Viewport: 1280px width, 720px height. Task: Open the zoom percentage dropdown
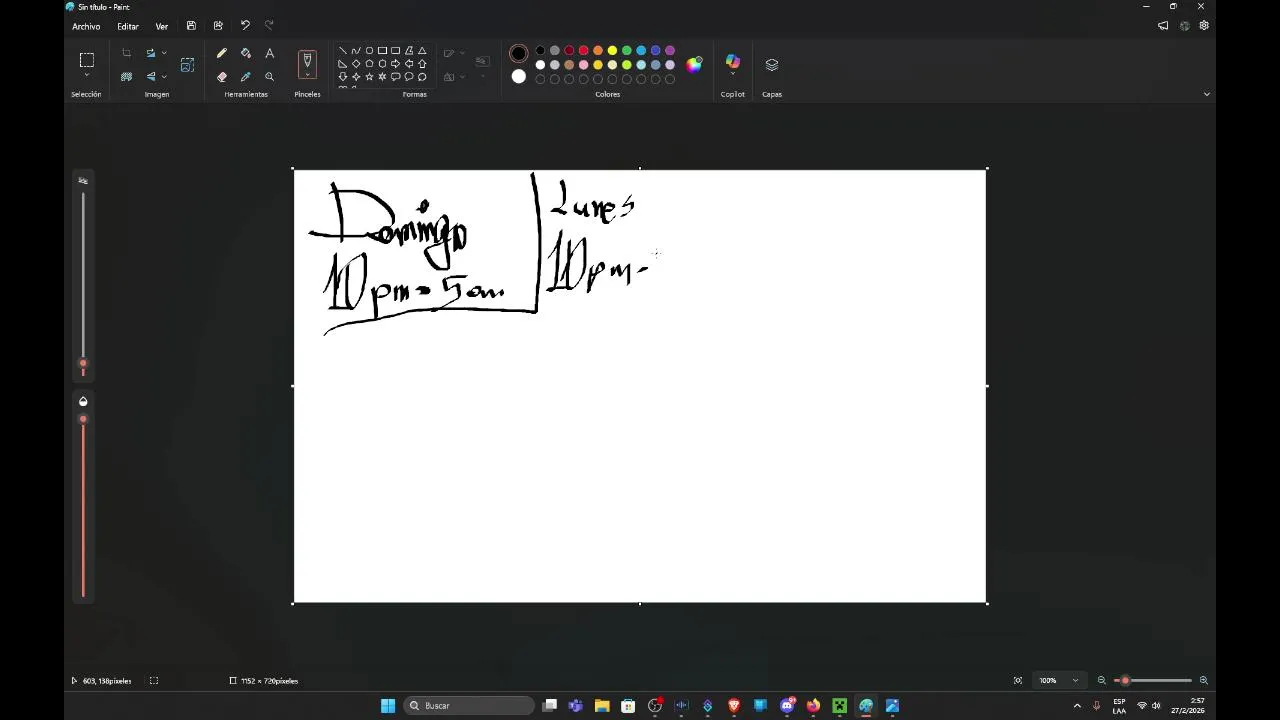pos(1075,681)
